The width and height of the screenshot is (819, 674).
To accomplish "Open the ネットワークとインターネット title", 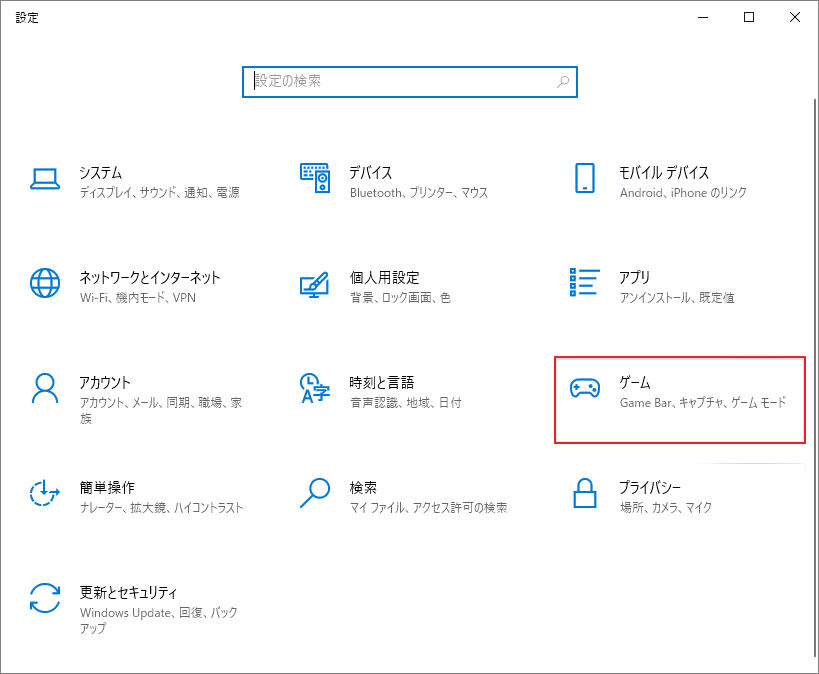I will pos(150,277).
